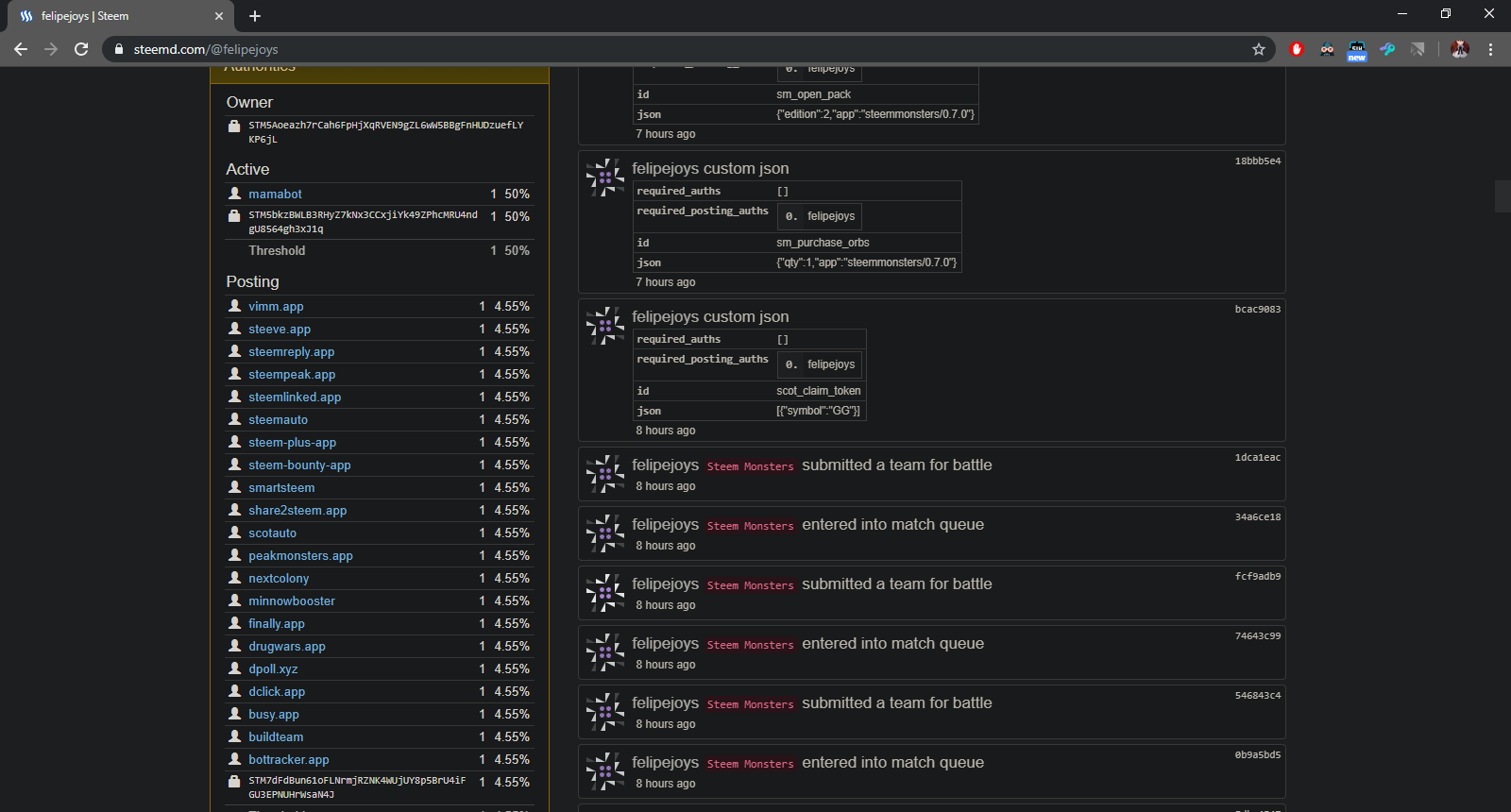
Task: Open the dpoll.xyz account link
Action: click(273, 669)
